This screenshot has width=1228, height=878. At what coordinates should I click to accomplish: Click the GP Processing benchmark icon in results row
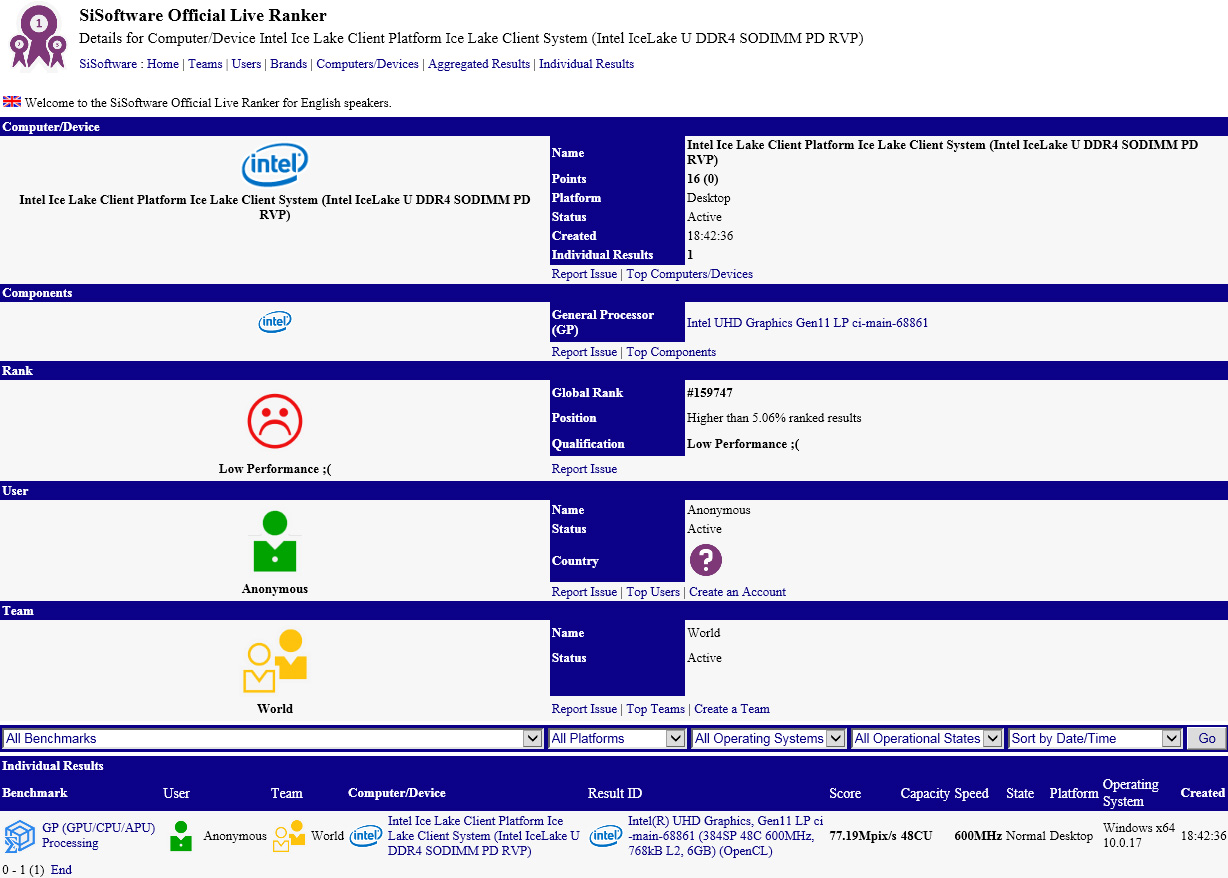click(x=20, y=836)
